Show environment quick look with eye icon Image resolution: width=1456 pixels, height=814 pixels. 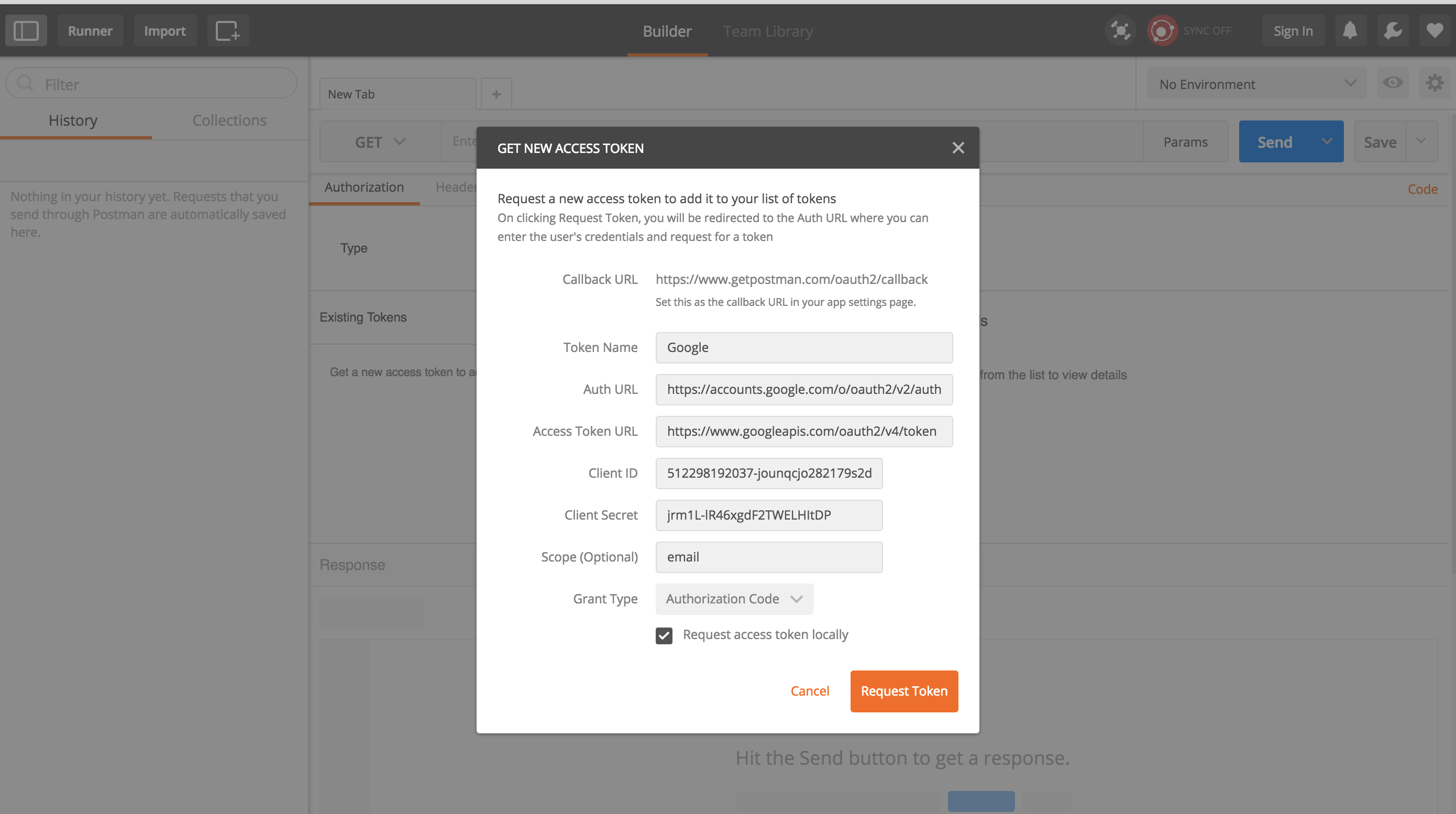[1393, 83]
